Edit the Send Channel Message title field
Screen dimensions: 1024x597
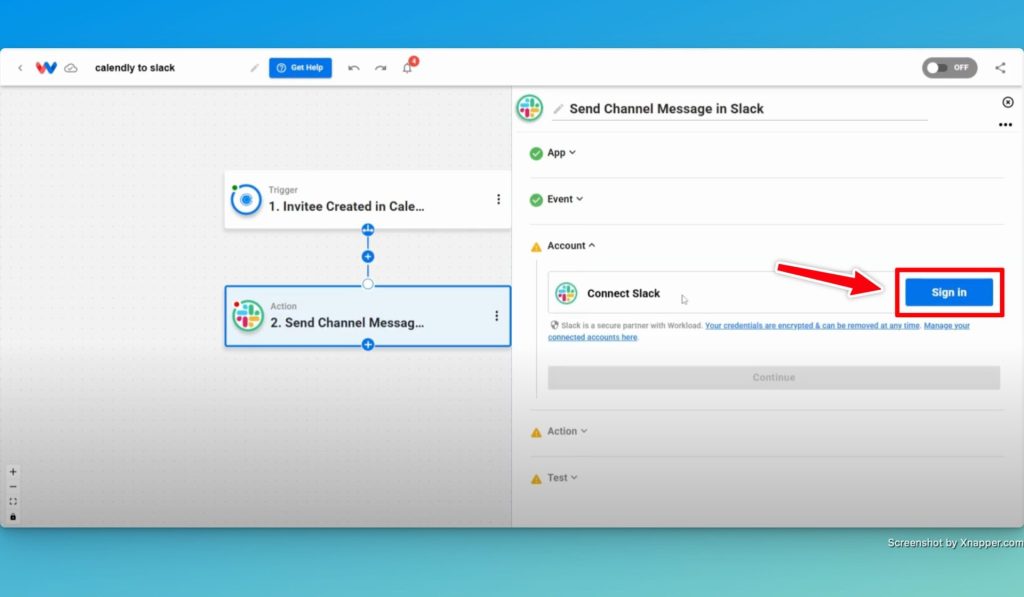click(740, 109)
